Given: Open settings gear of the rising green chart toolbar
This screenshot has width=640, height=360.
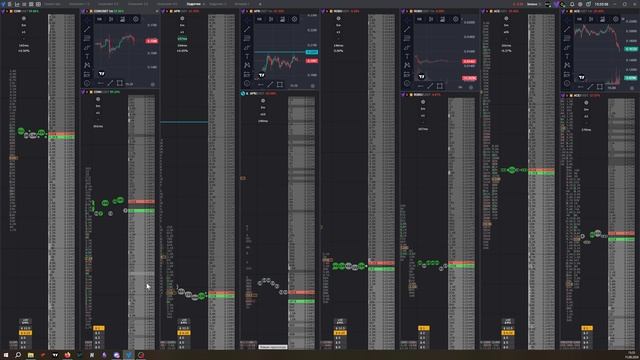Looking at the screenshot, I should [x=136, y=19].
